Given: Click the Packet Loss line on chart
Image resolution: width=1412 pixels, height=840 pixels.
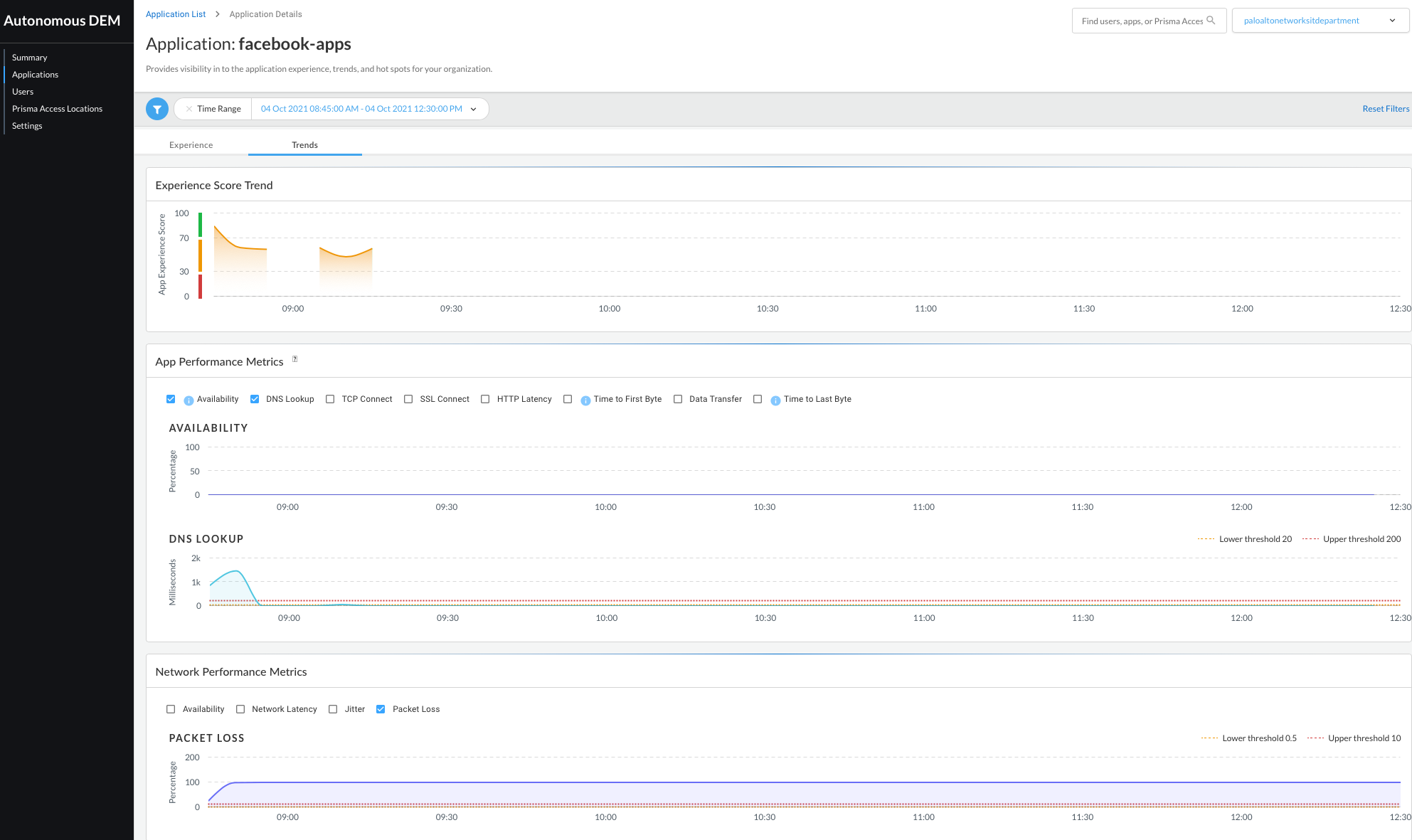Looking at the screenshot, I should pos(804,782).
